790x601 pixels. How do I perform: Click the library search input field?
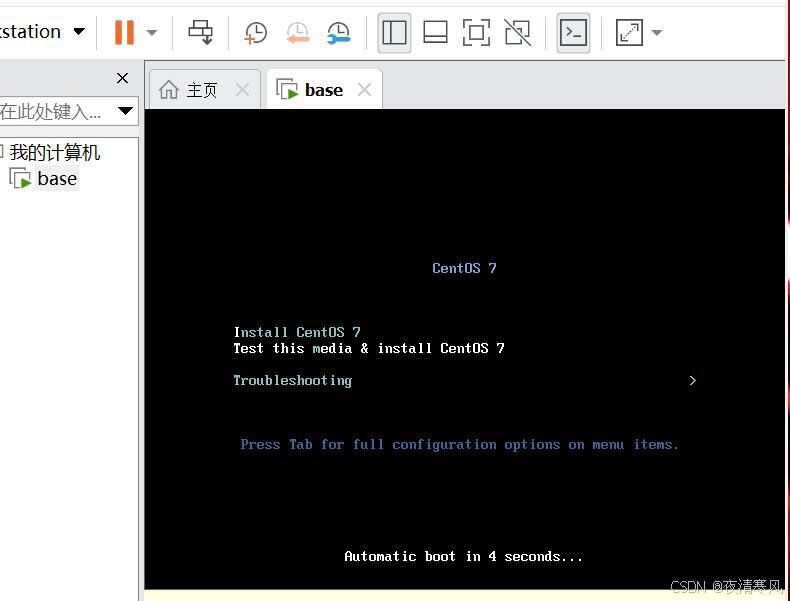pos(55,111)
